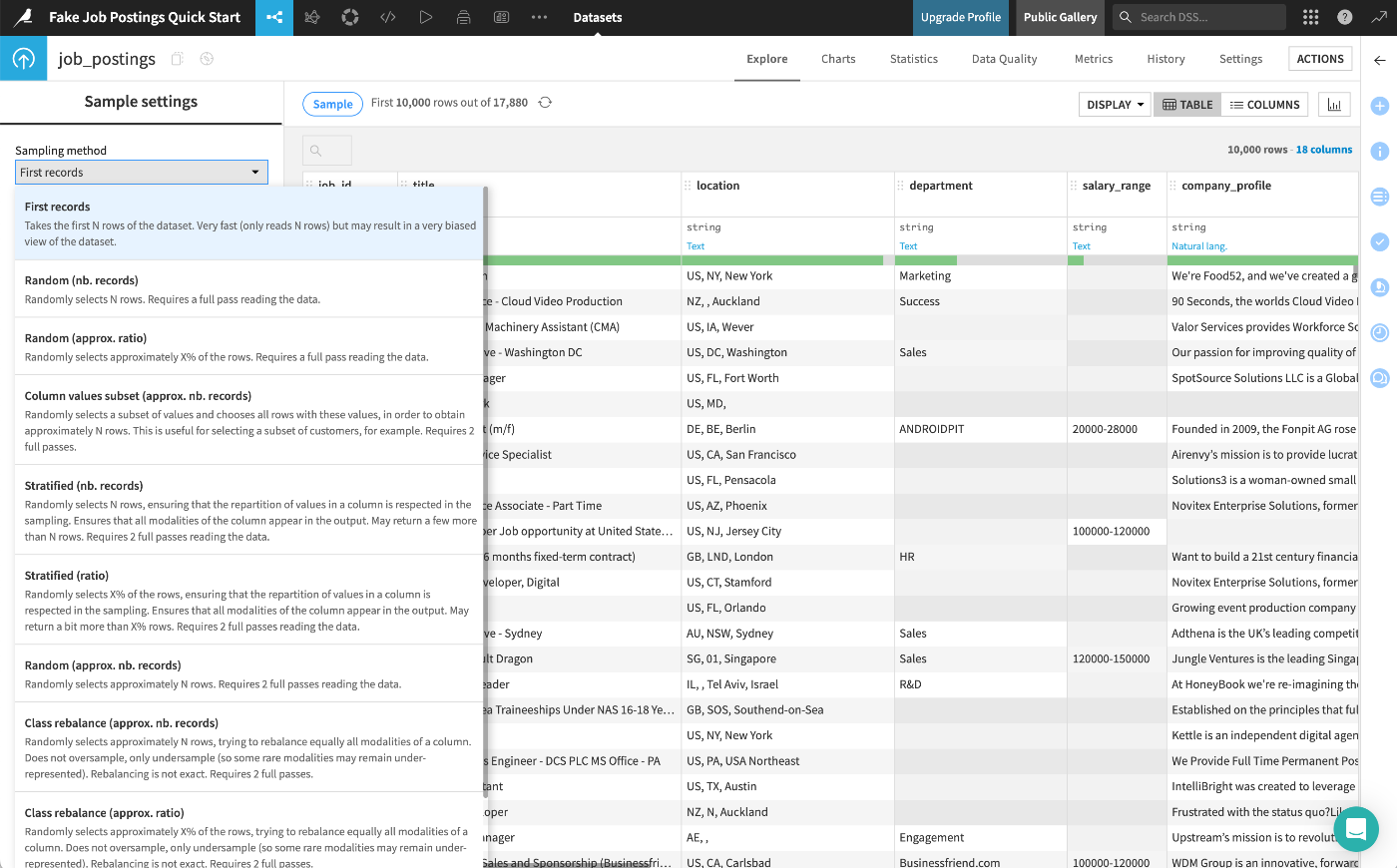Click the table search box

coord(327,151)
